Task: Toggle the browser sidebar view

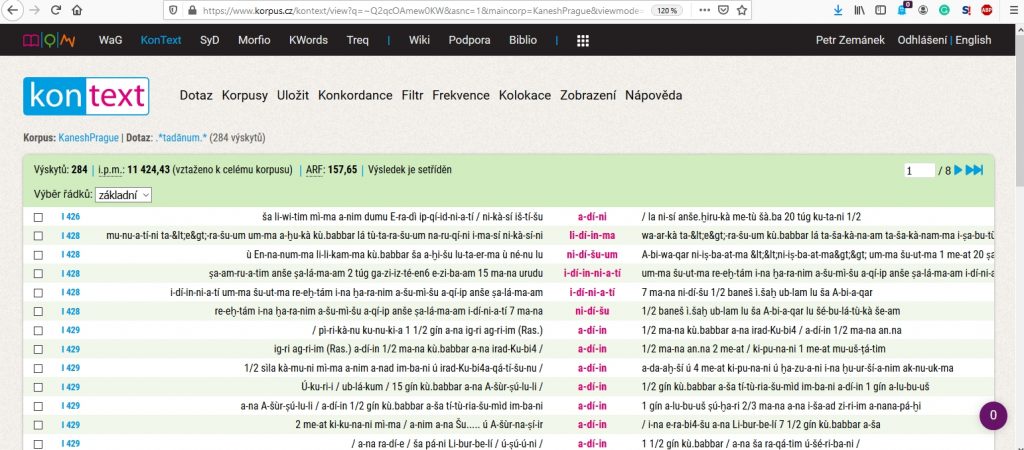Action: pos(880,10)
